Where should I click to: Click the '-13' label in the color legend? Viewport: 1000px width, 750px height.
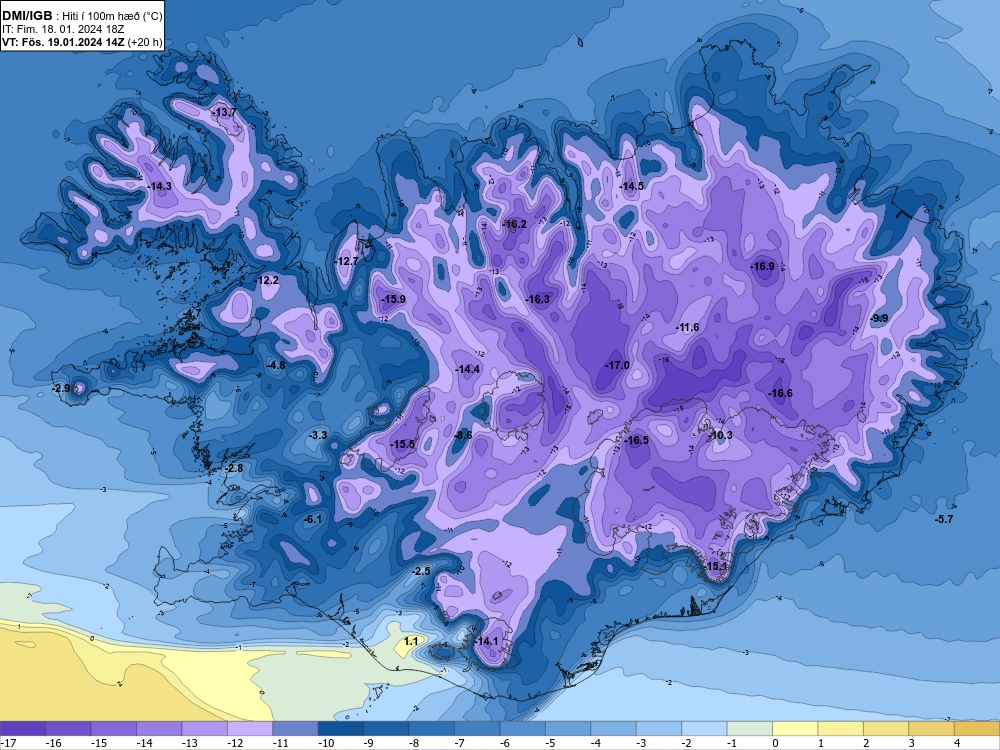(x=189, y=742)
